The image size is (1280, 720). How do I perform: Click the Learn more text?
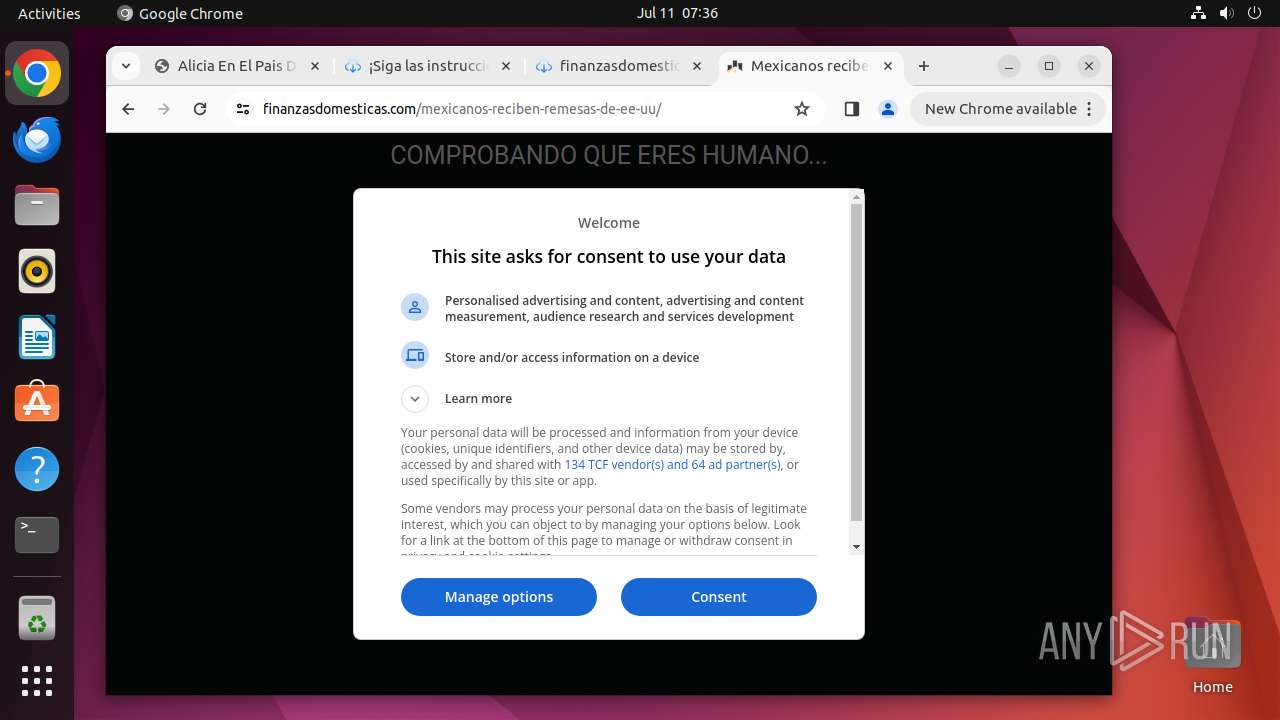point(478,399)
